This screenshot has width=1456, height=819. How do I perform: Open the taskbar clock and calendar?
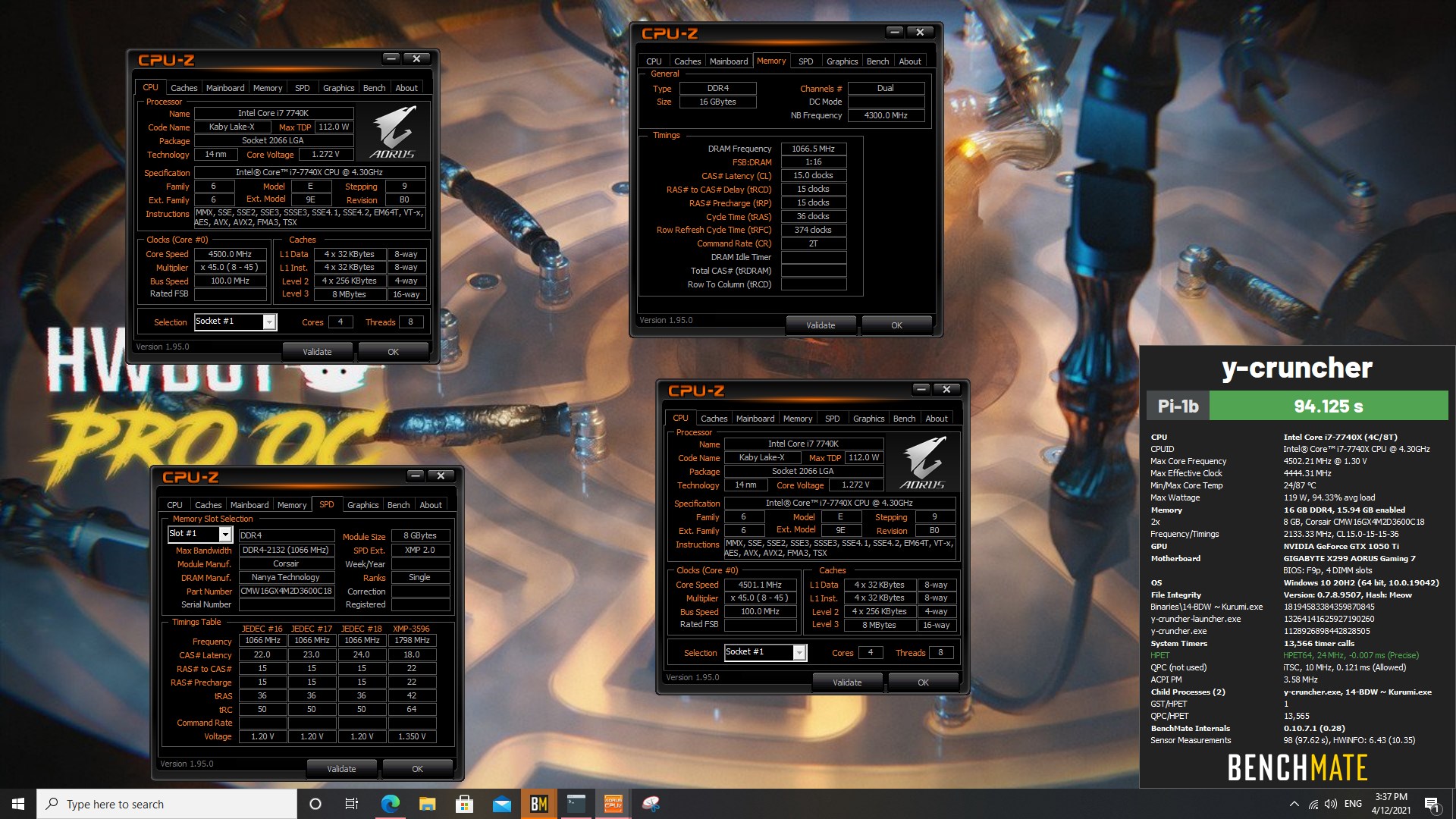pyautogui.click(x=1391, y=804)
